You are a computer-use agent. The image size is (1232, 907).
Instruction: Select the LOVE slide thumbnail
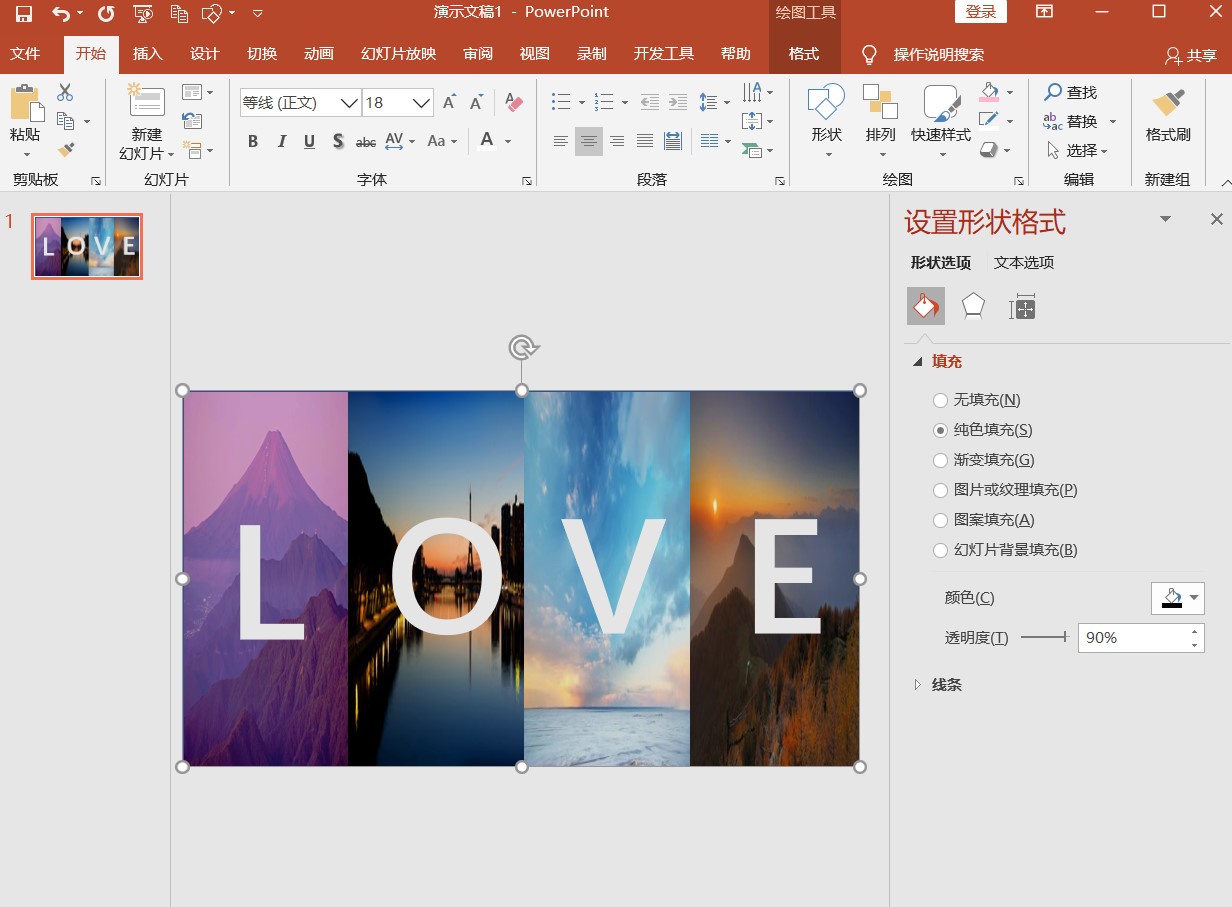pos(87,246)
